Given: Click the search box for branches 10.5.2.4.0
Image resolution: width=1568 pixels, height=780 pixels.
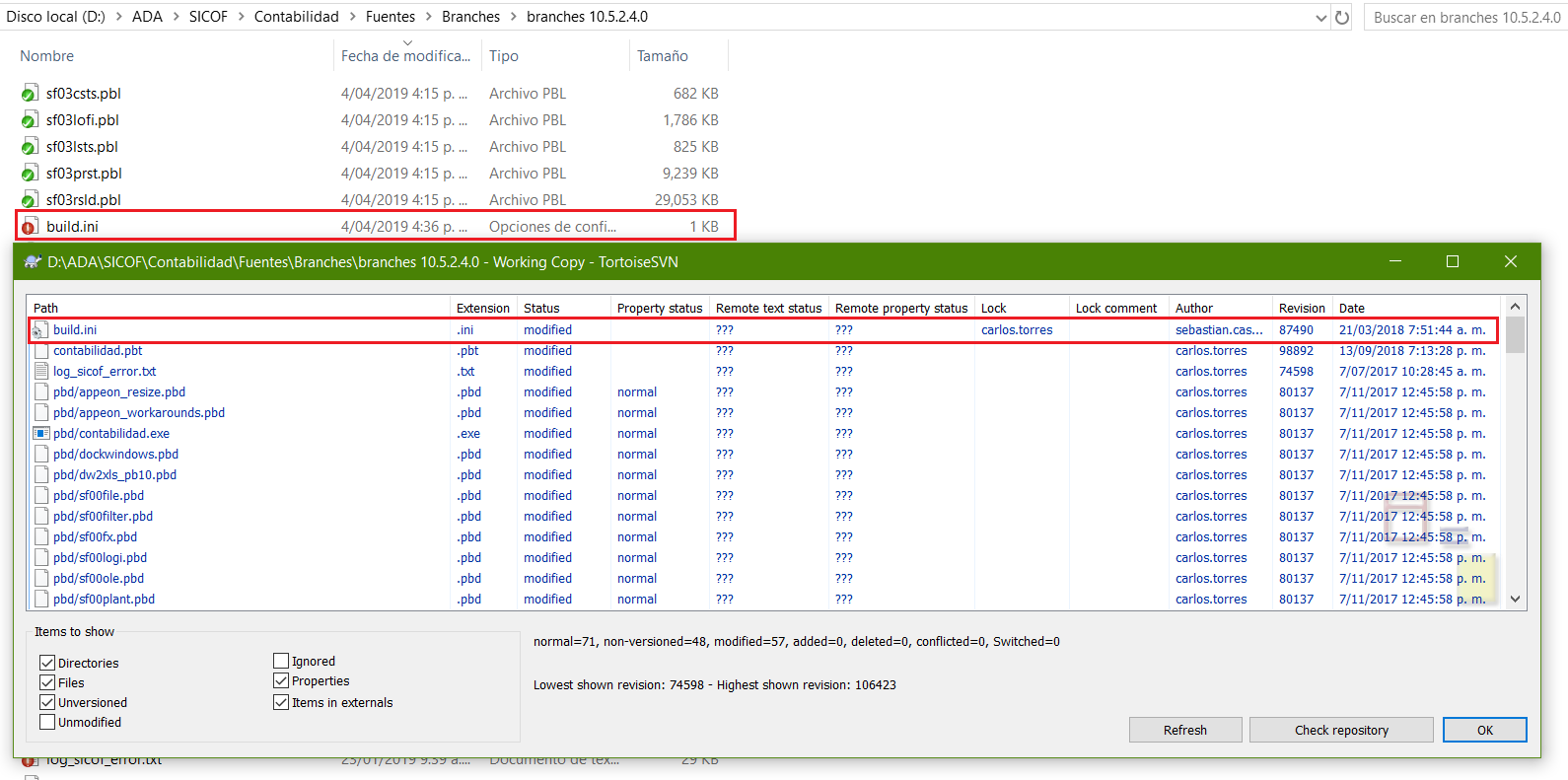Looking at the screenshot, I should (x=1465, y=18).
